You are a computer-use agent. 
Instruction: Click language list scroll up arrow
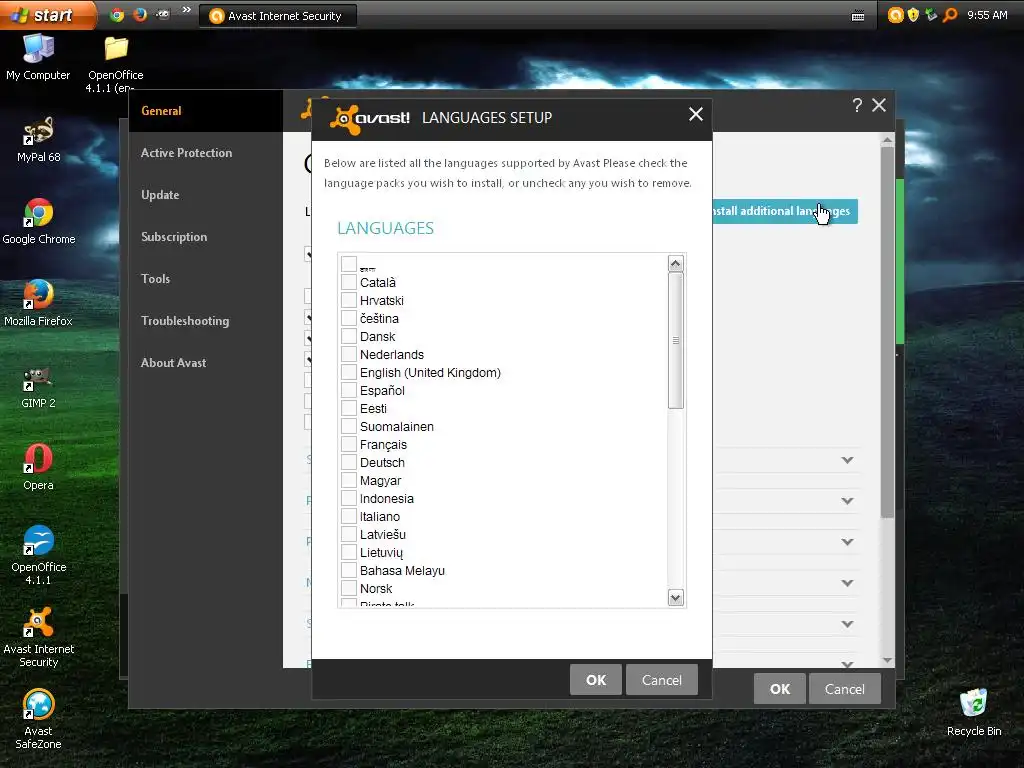tap(675, 264)
